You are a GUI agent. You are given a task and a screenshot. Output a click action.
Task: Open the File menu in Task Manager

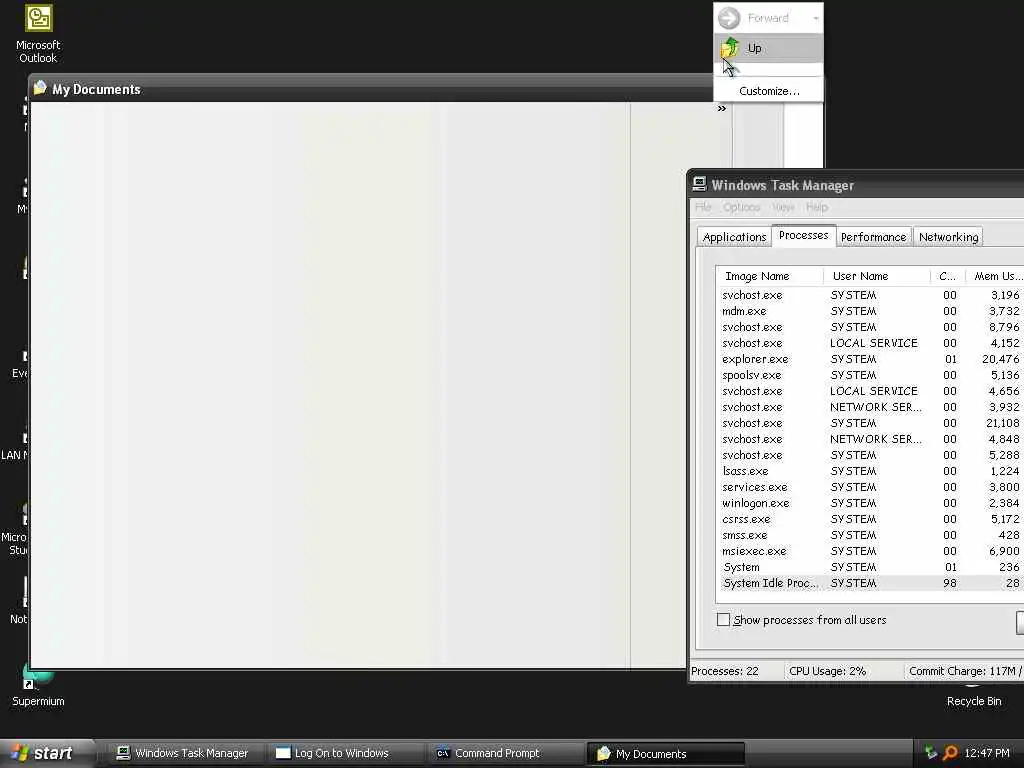point(703,207)
